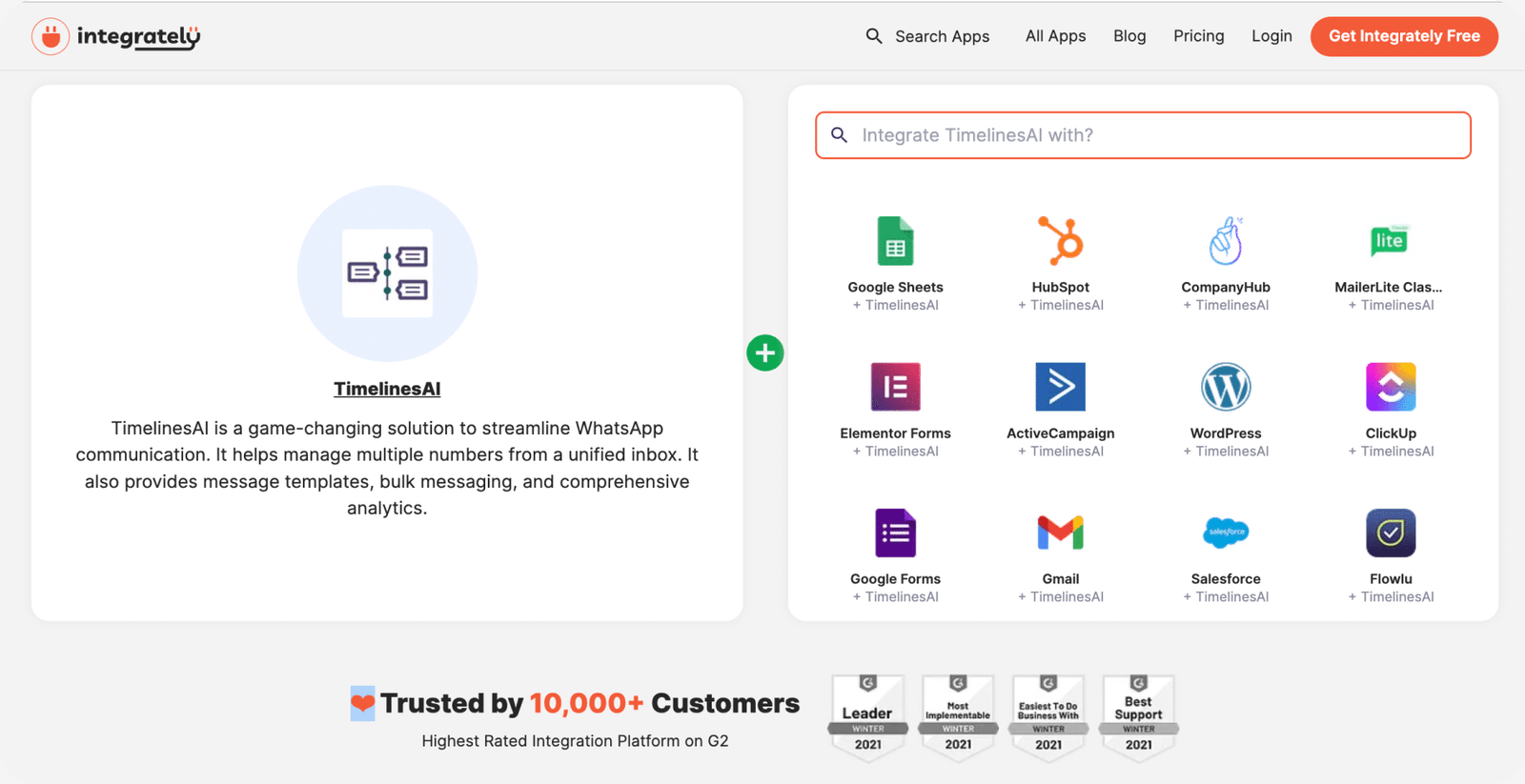Click Highest Rated Integration Platform on G2 text
Image resolution: width=1525 pixels, height=784 pixels.
pos(575,741)
